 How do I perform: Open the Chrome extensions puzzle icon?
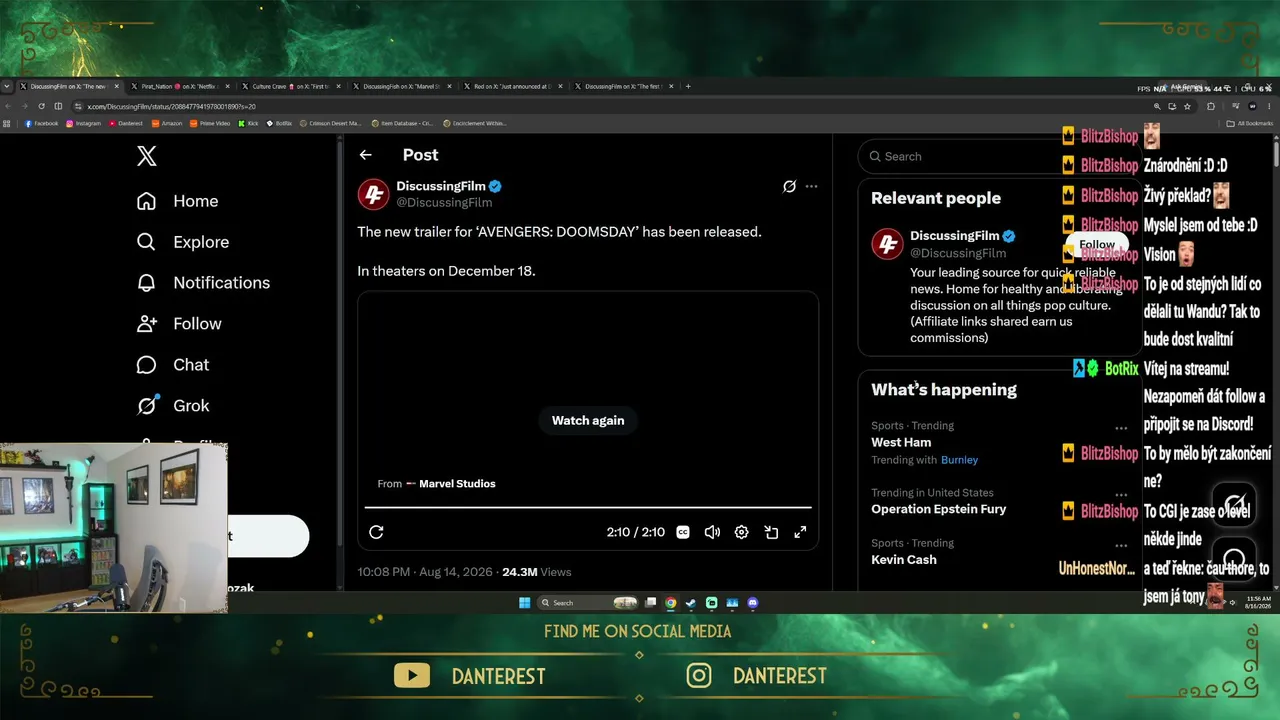(x=1210, y=106)
